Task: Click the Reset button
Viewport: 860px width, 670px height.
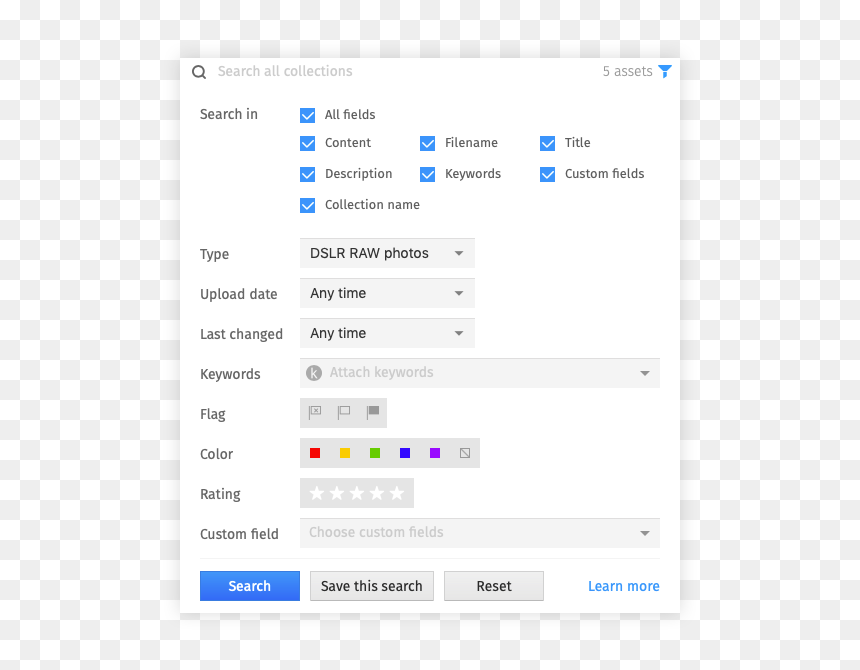Action: (x=494, y=586)
